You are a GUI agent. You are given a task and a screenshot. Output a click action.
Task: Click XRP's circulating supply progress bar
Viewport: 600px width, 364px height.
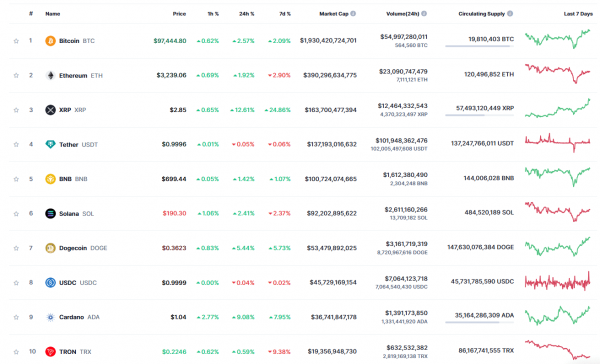(x=479, y=115)
